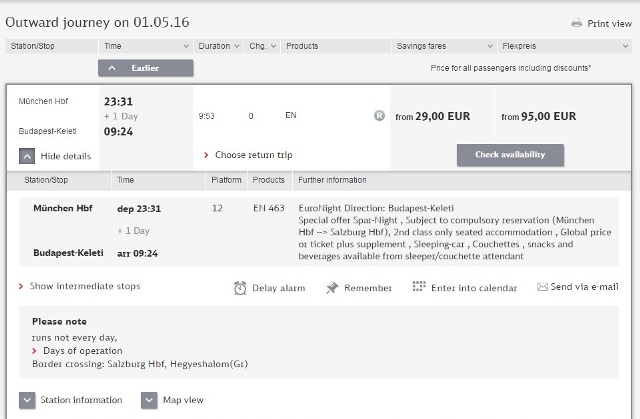Viewport: 640px width, 419px height.
Task: Show earlier connections with Earlier button
Action: 146,68
